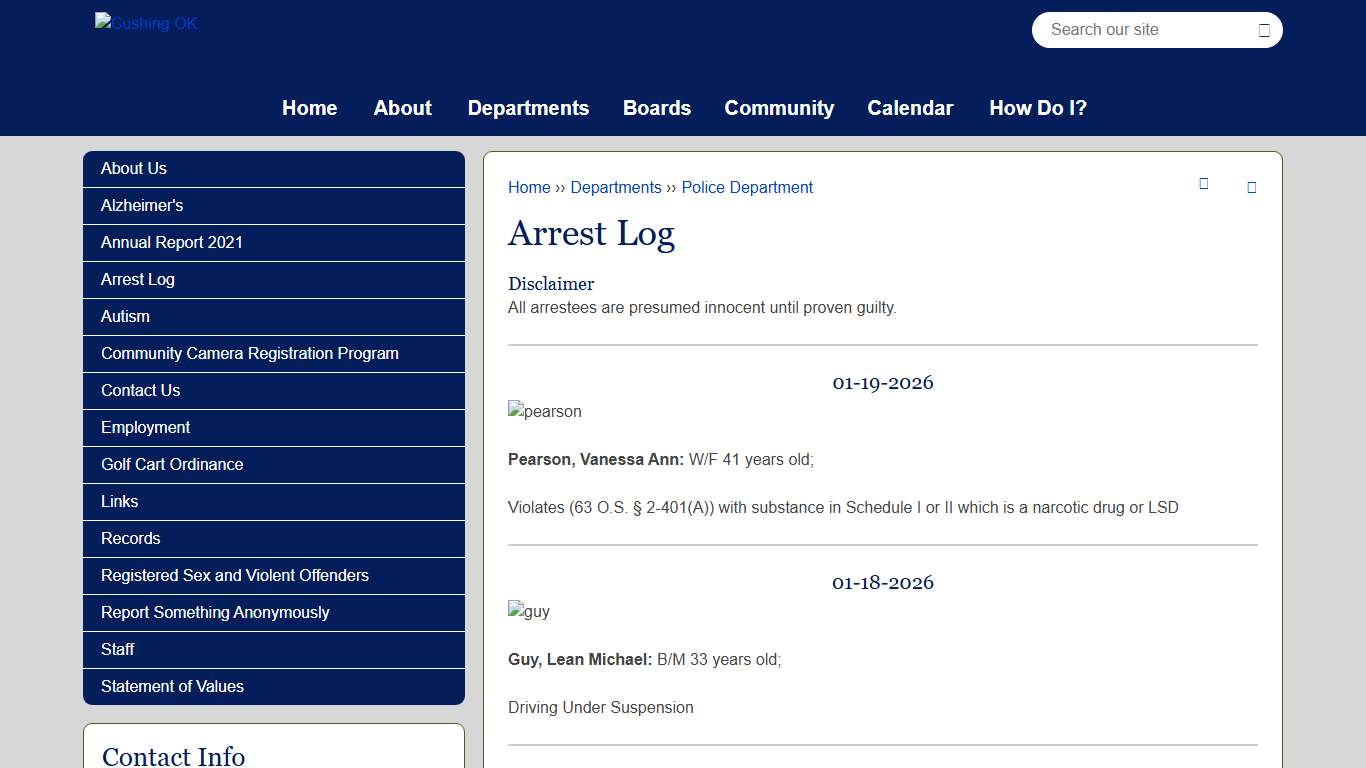The width and height of the screenshot is (1366, 768).
Task: Click Departments in the breadcrumb trail
Action: tap(616, 187)
